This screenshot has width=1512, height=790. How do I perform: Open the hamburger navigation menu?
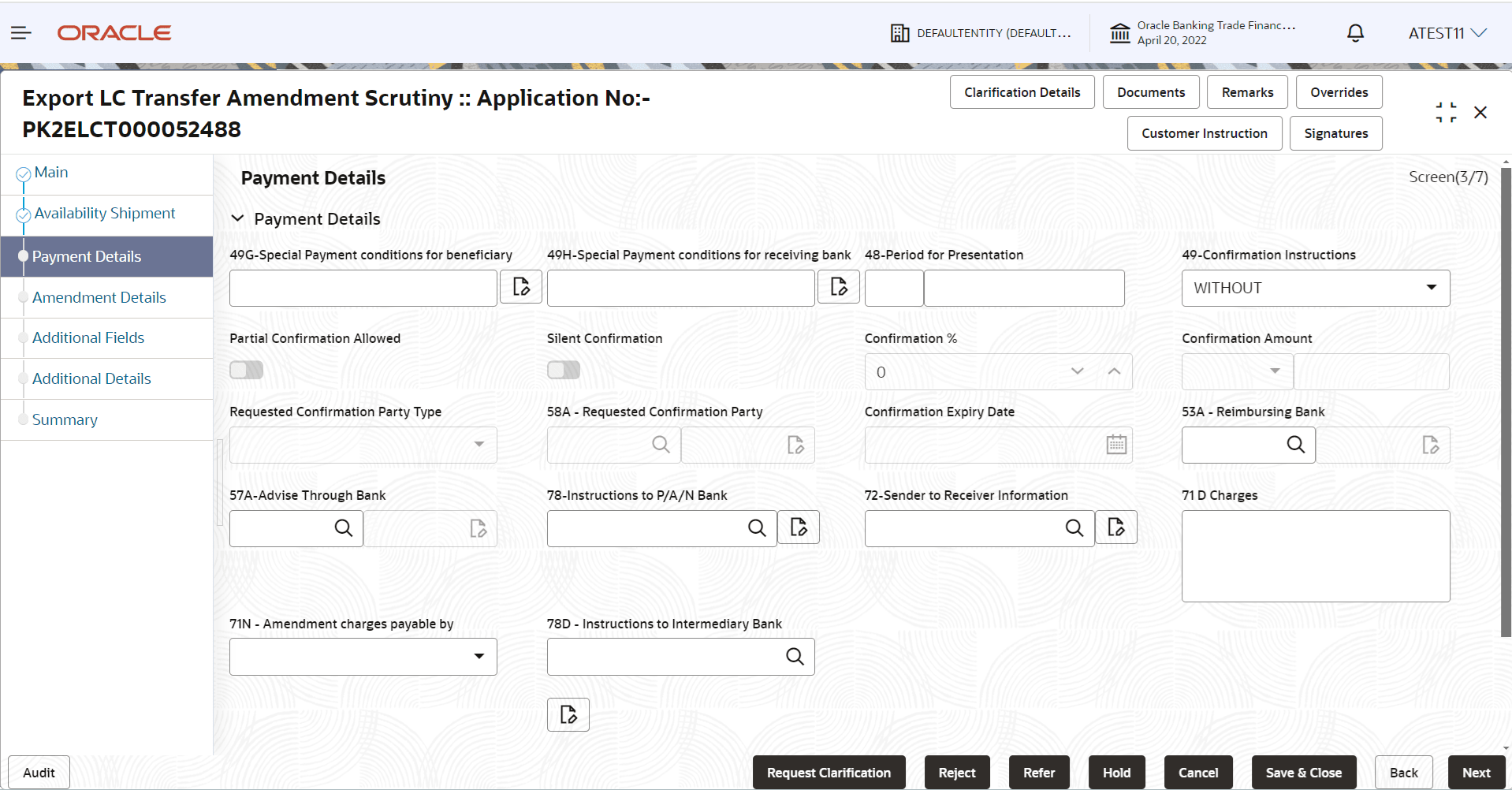(20, 32)
